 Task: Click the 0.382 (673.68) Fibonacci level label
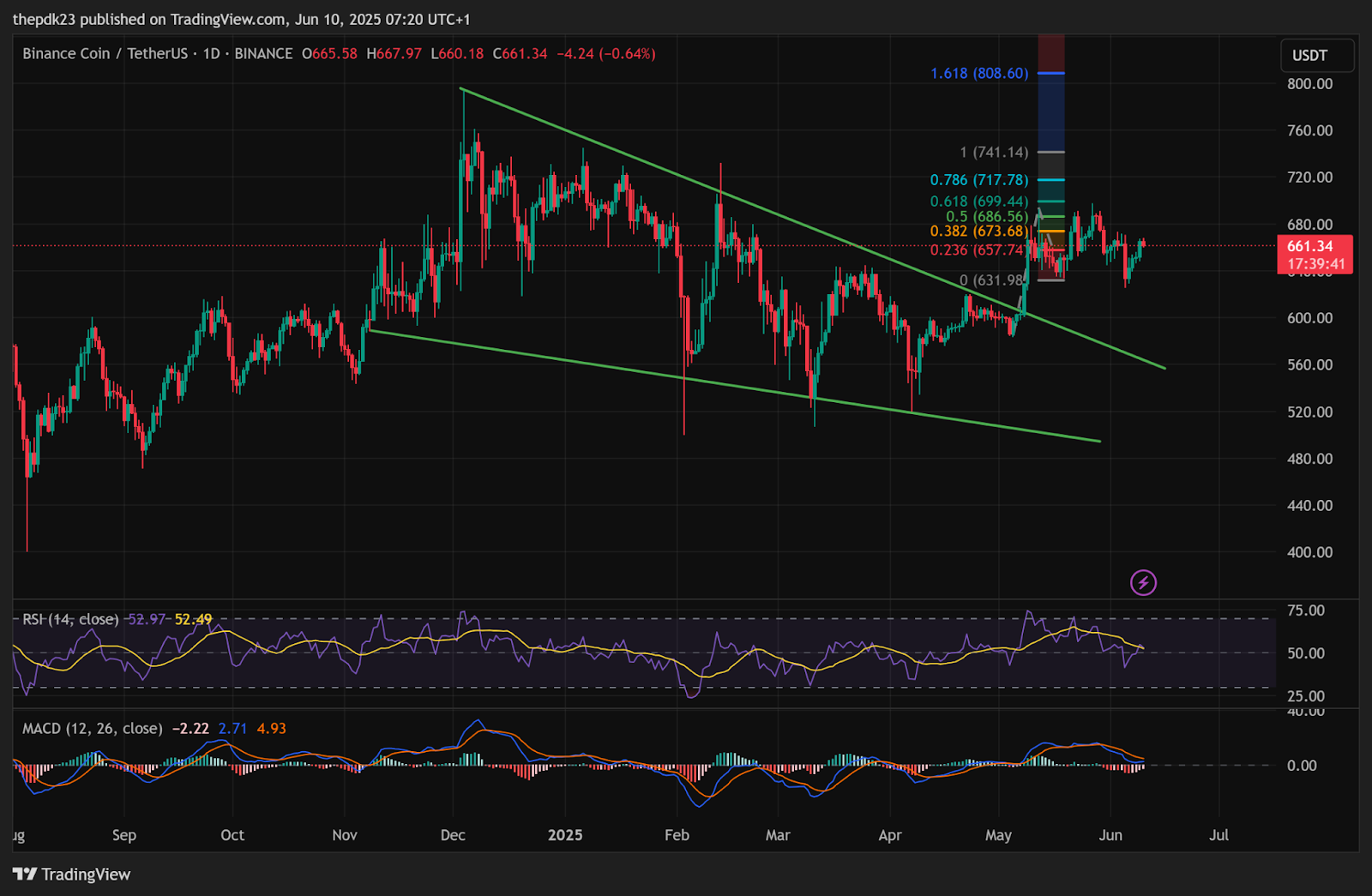979,232
